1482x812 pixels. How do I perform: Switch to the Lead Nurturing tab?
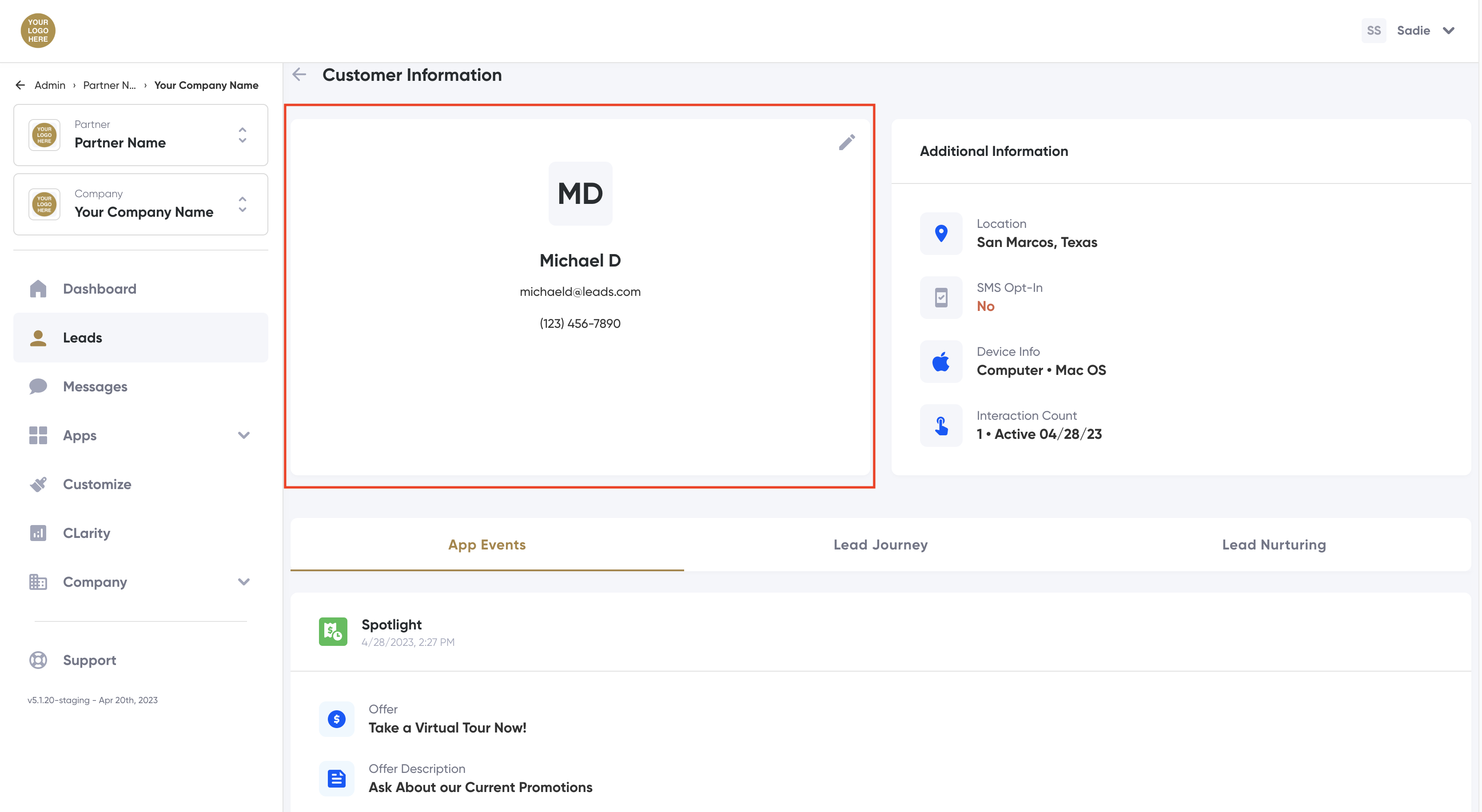click(1274, 545)
